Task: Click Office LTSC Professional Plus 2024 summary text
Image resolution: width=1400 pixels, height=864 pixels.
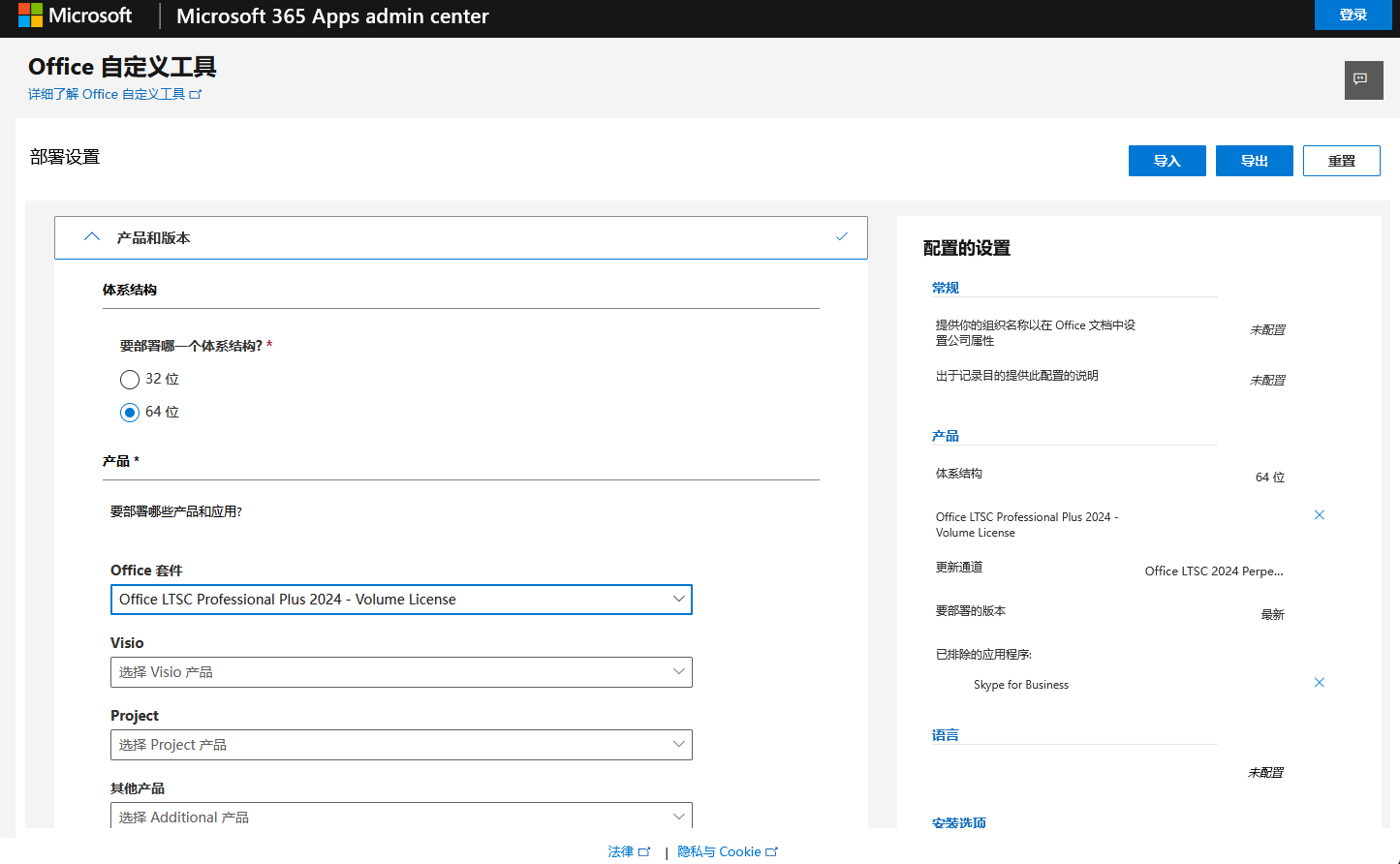Action: [1027, 525]
